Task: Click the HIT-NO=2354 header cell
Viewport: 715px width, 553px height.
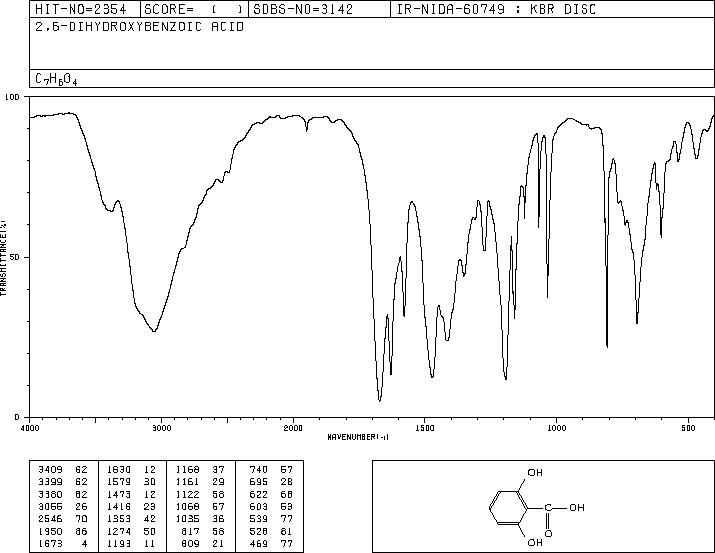Action: click(85, 9)
